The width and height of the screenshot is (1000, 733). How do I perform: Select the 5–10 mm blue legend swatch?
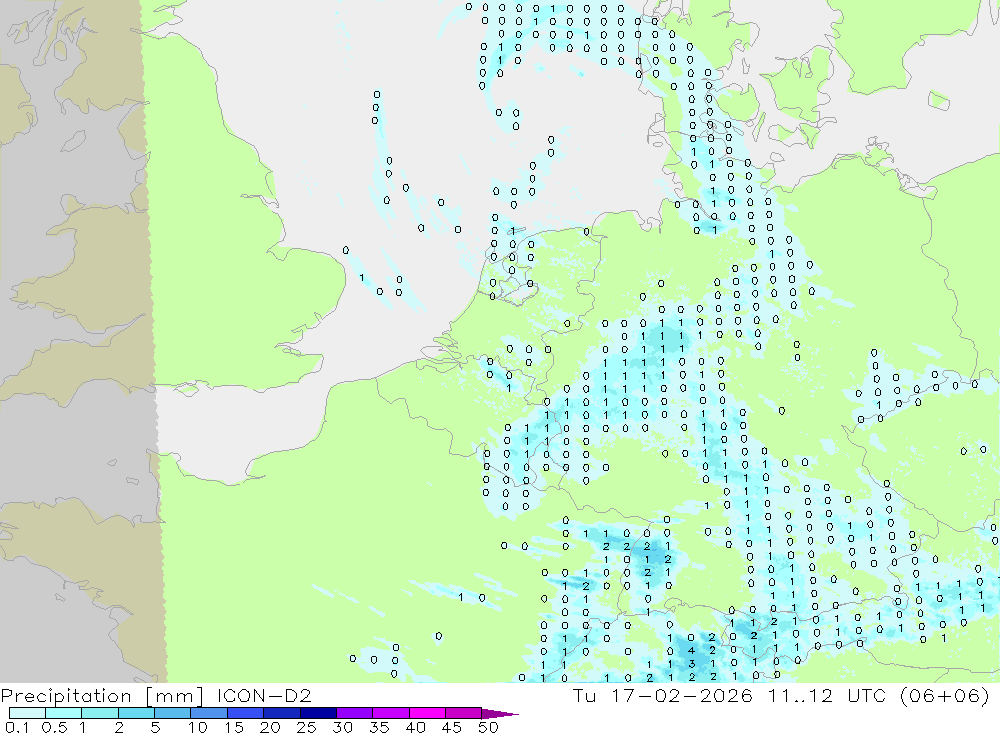pos(172,713)
